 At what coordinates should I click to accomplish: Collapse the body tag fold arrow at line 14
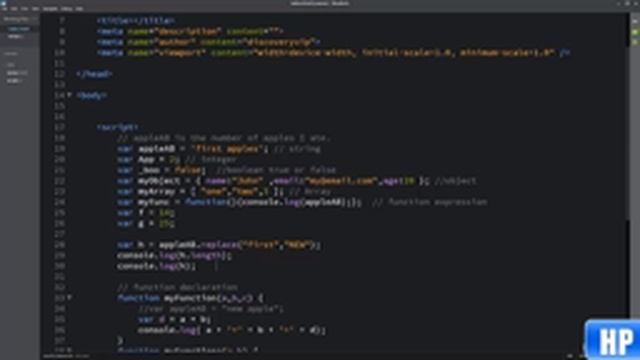point(69,95)
